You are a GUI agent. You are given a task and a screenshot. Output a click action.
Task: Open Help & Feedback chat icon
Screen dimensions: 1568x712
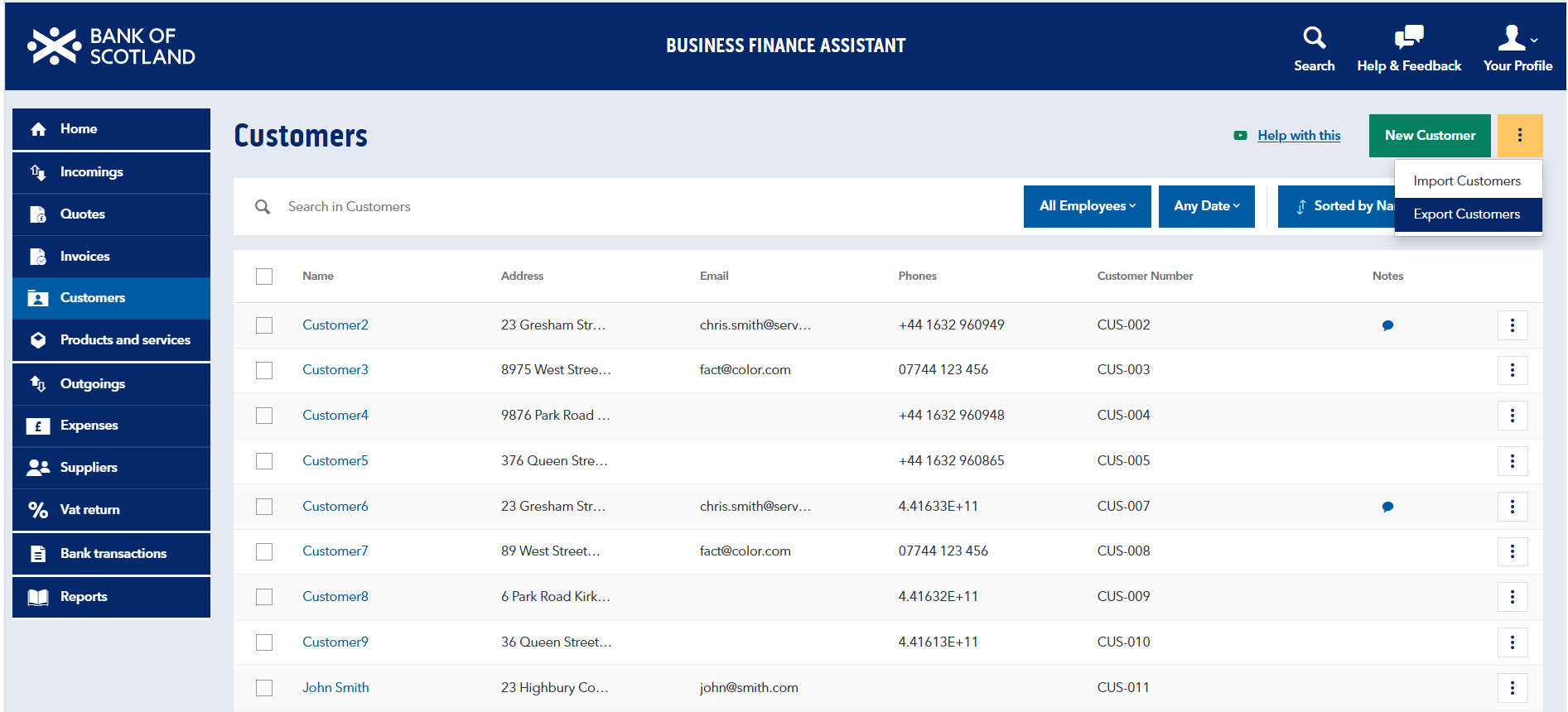1408,37
